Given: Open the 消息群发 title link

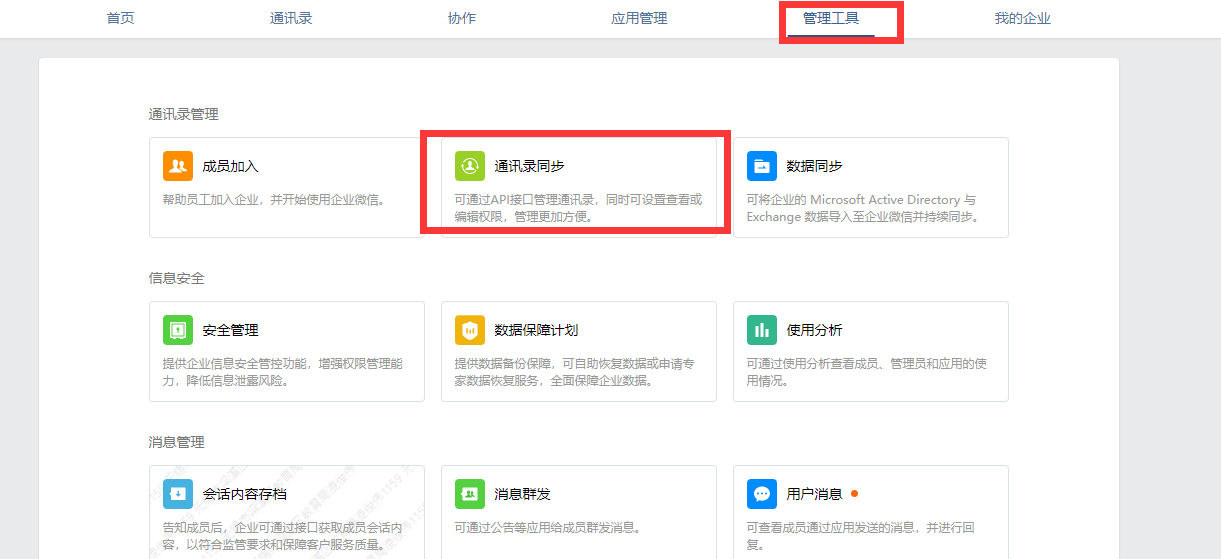Looking at the screenshot, I should coord(522,494).
